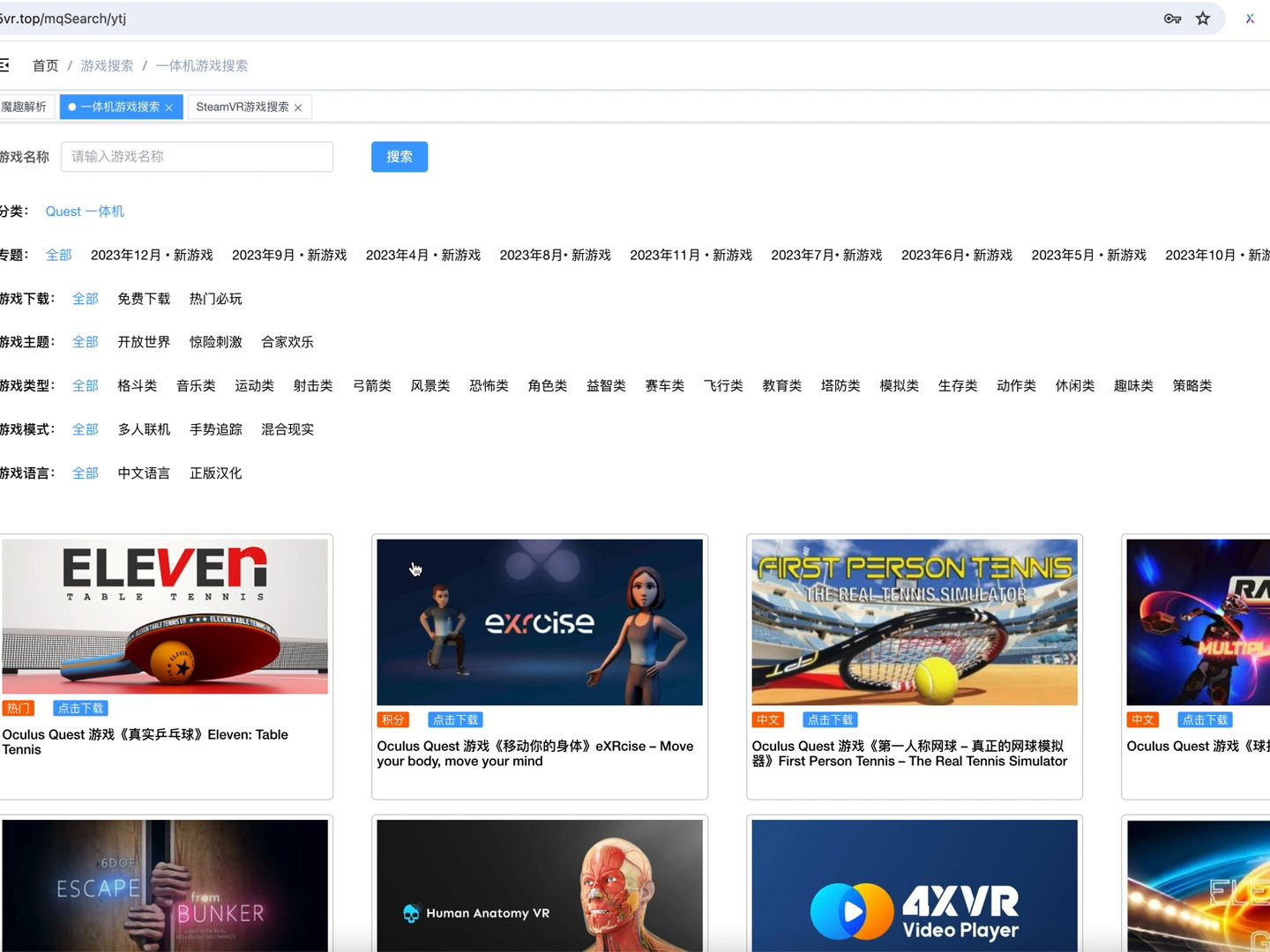
Task: Filter by 2023年12月·新游戏 topic
Action: [152, 255]
